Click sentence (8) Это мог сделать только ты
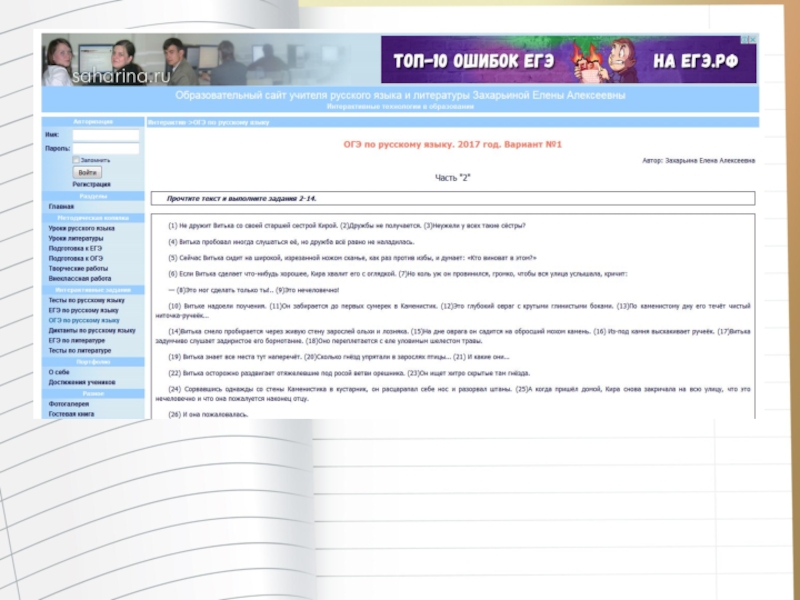The image size is (800, 600). tap(225, 290)
